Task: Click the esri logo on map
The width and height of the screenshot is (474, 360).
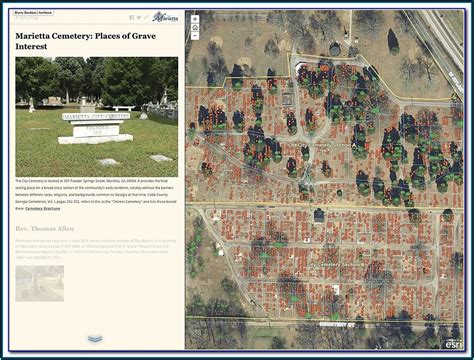Action: coord(454,344)
